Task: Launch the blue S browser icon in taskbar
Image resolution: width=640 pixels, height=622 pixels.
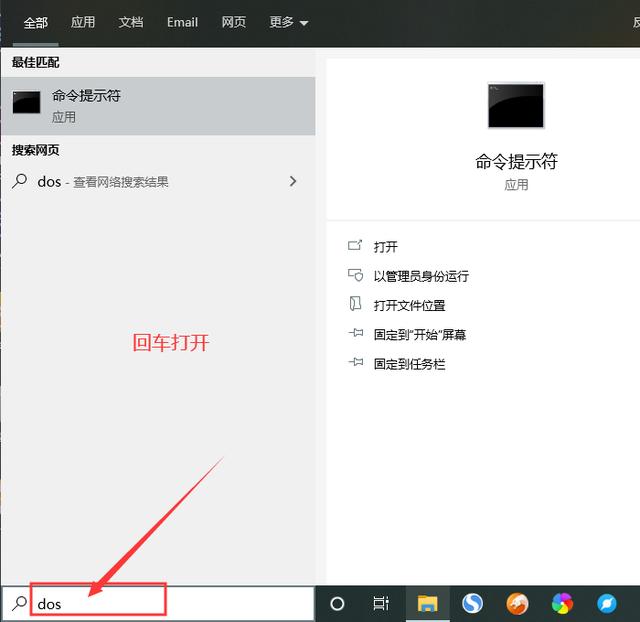Action: point(472,604)
